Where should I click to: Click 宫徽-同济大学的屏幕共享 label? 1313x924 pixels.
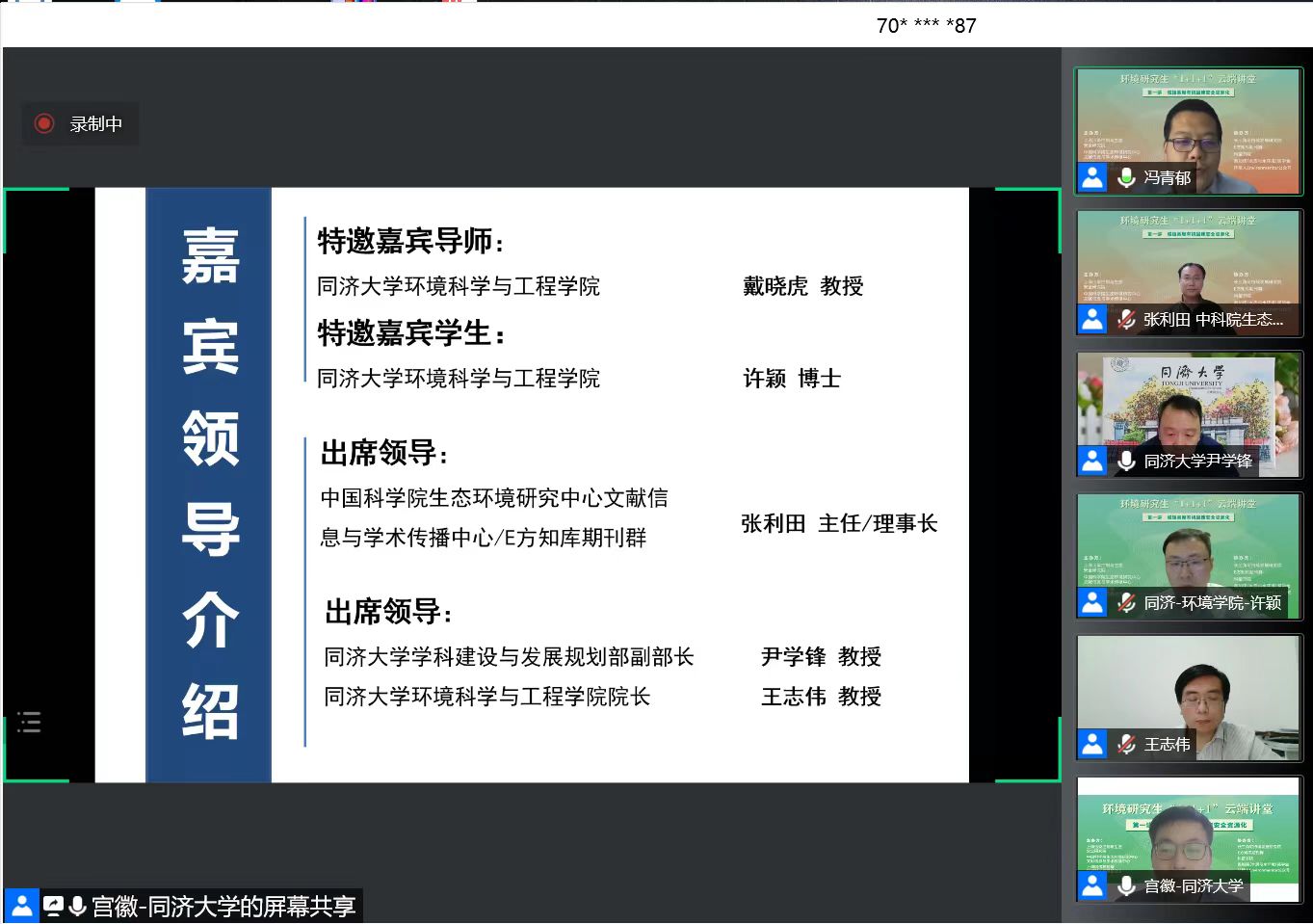[223, 907]
